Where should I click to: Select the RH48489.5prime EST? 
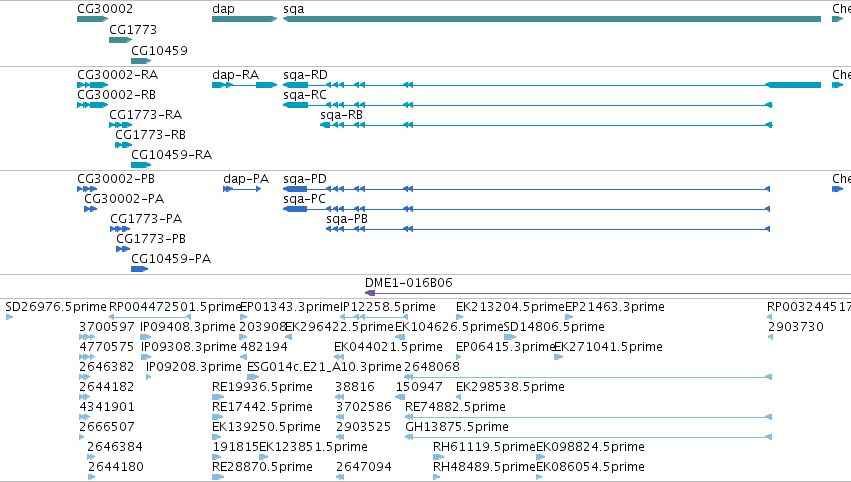click(437, 478)
